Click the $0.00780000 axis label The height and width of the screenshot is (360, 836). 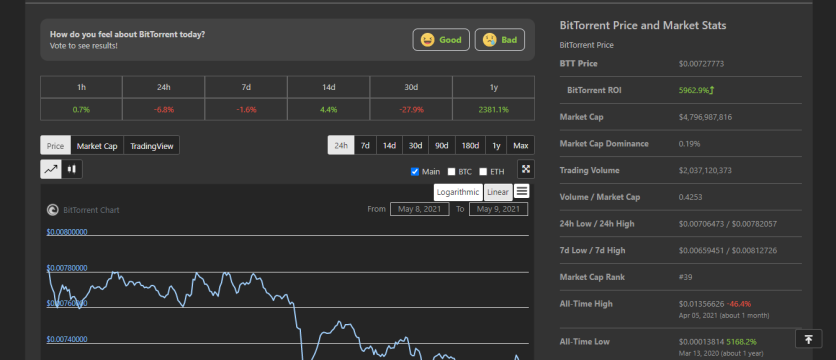point(67,268)
